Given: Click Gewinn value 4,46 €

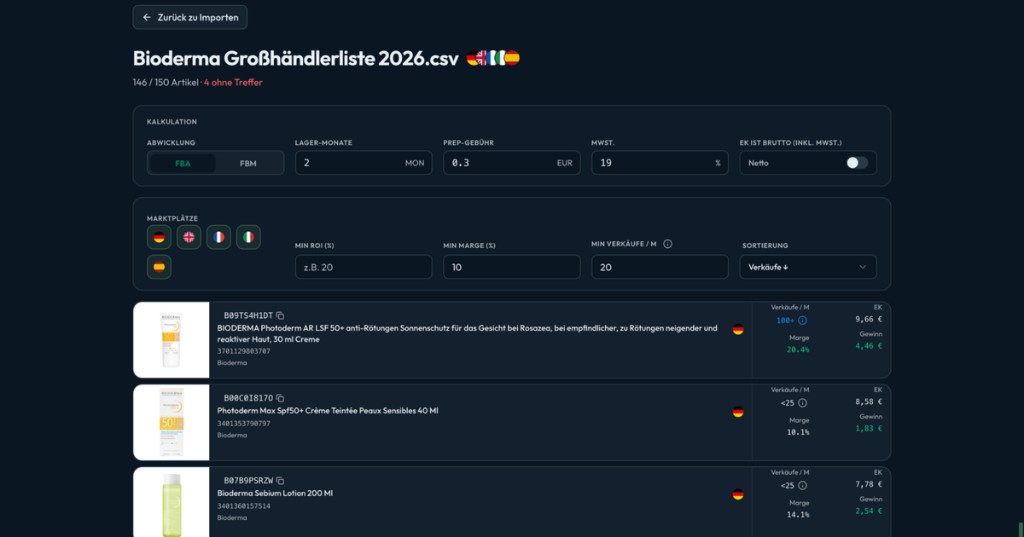Looking at the screenshot, I should pos(869,346).
